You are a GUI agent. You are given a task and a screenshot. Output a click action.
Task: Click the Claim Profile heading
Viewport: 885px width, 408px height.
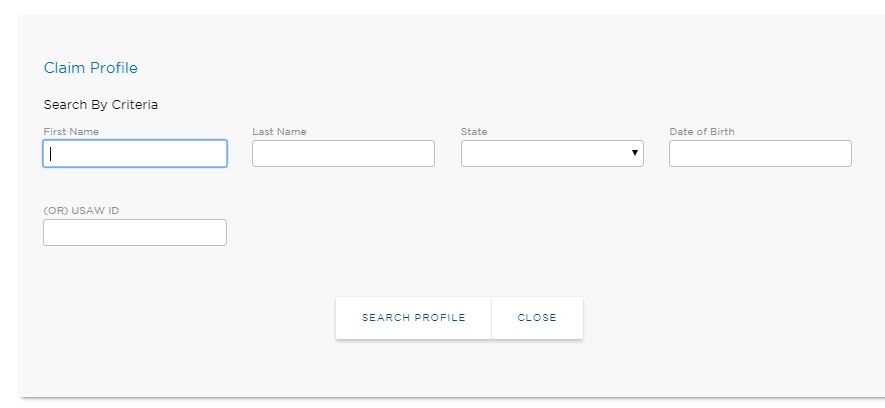point(91,68)
